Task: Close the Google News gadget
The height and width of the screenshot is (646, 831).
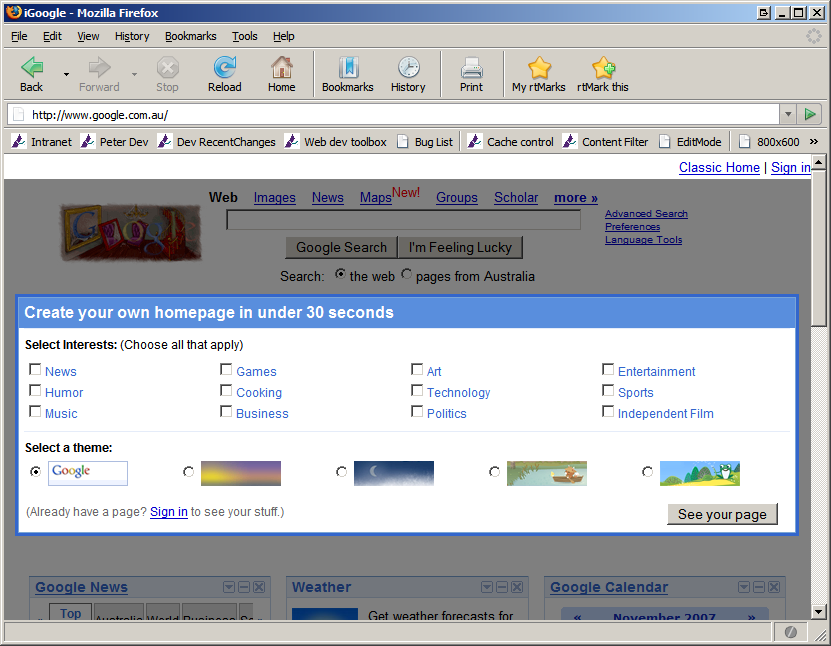Action: [259, 587]
